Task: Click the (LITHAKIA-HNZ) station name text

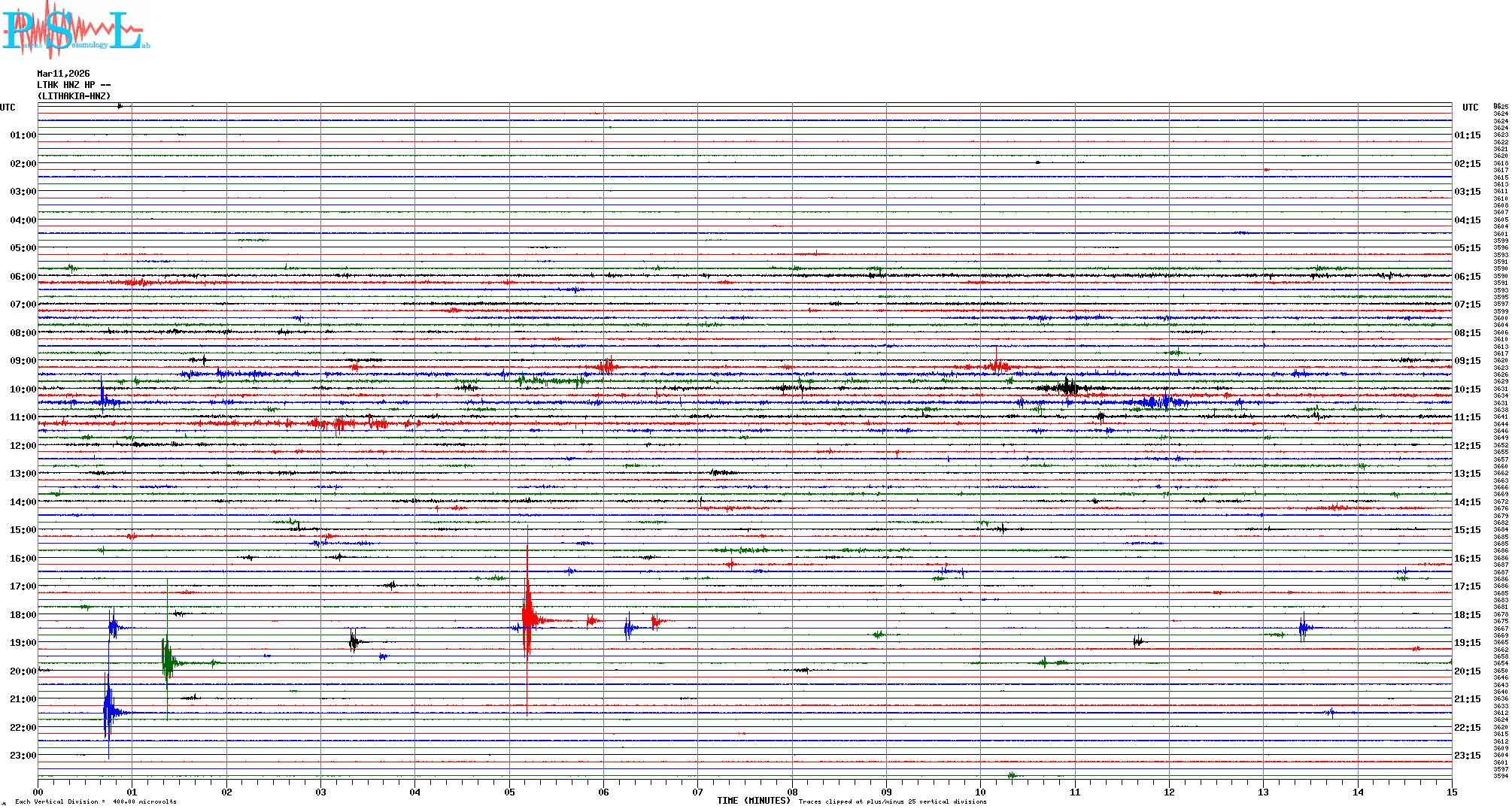Action: pyautogui.click(x=74, y=96)
